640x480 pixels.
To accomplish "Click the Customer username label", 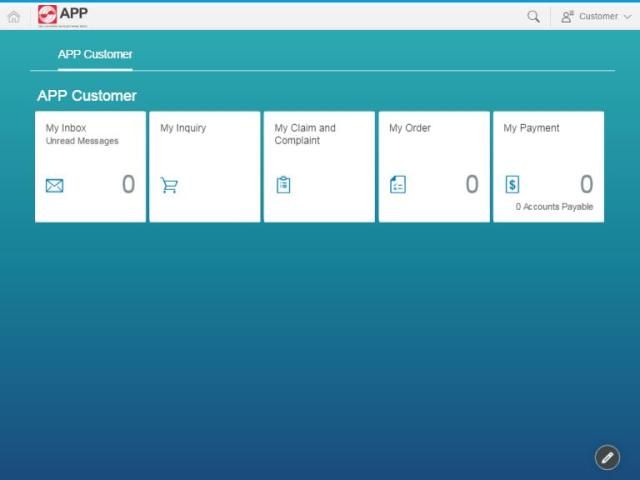I will coord(598,16).
